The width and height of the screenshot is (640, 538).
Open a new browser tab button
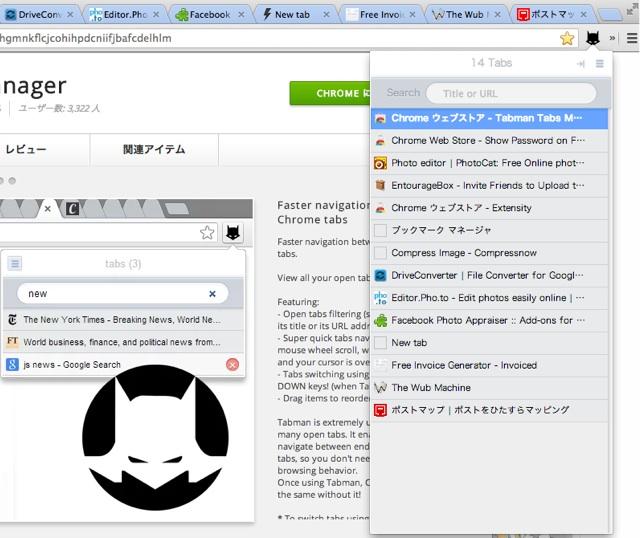tap(611, 15)
